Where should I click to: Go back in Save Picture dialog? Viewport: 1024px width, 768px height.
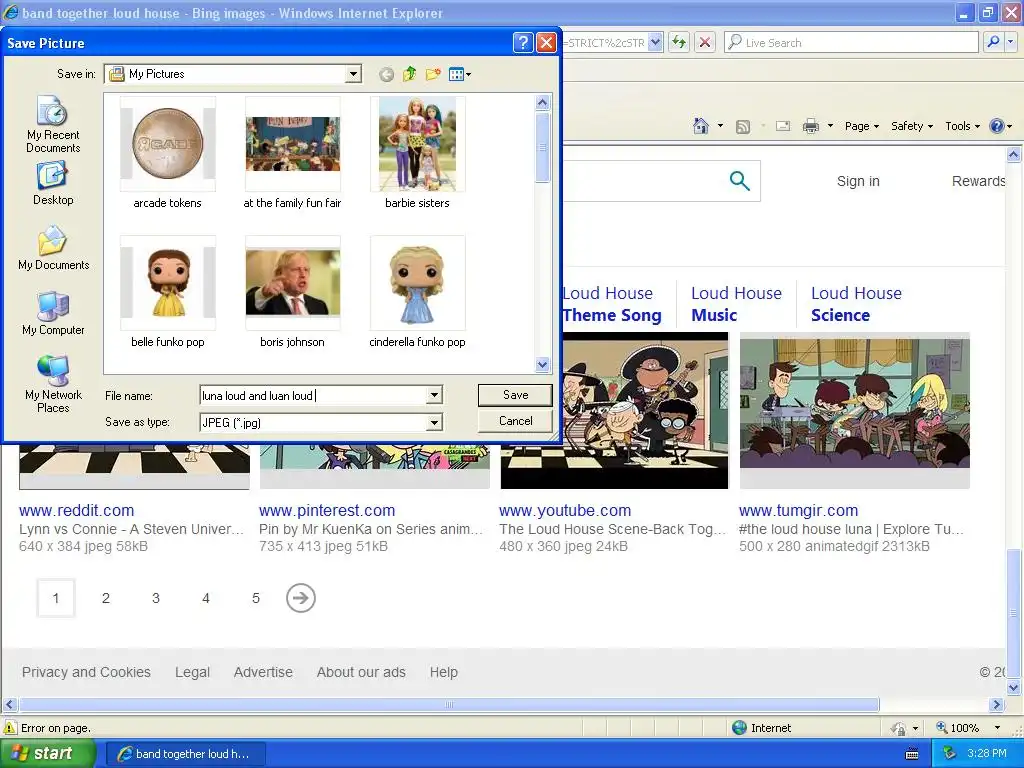386,74
